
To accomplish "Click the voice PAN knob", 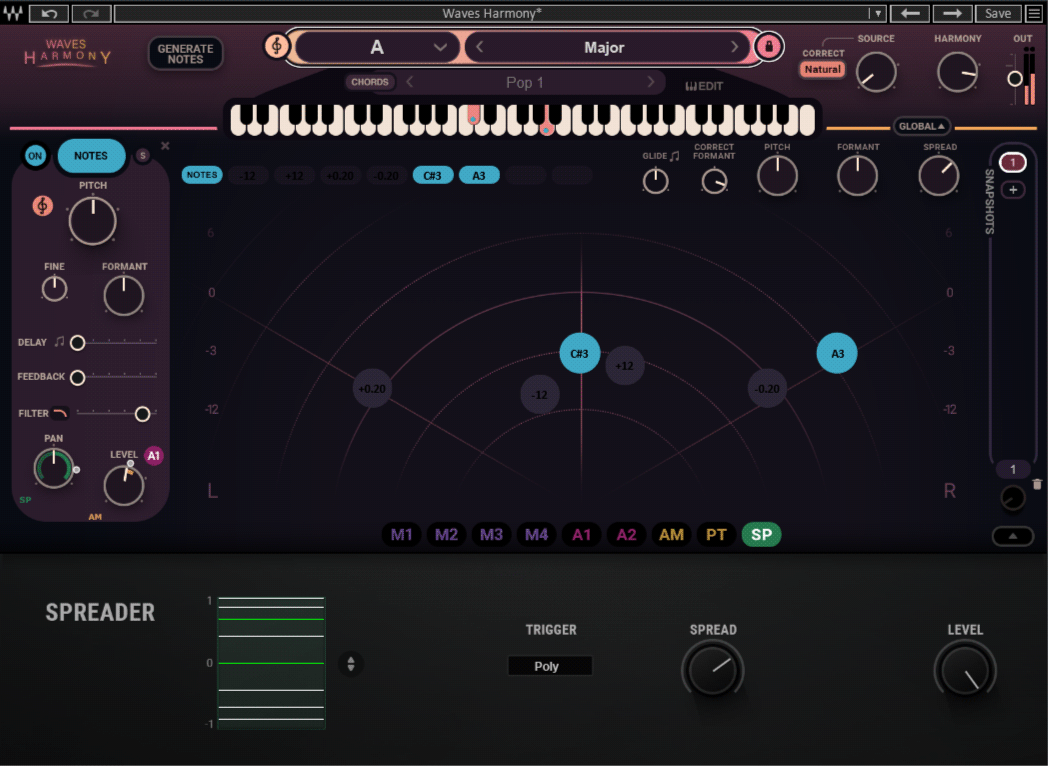I will pyautogui.click(x=53, y=467).
